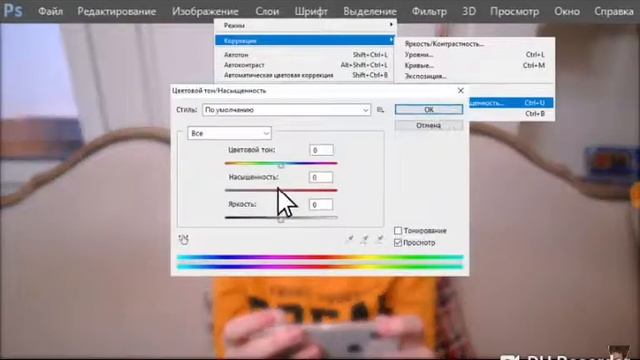Expand the Режим submenu
The image size is (640, 360).
(x=305, y=26)
